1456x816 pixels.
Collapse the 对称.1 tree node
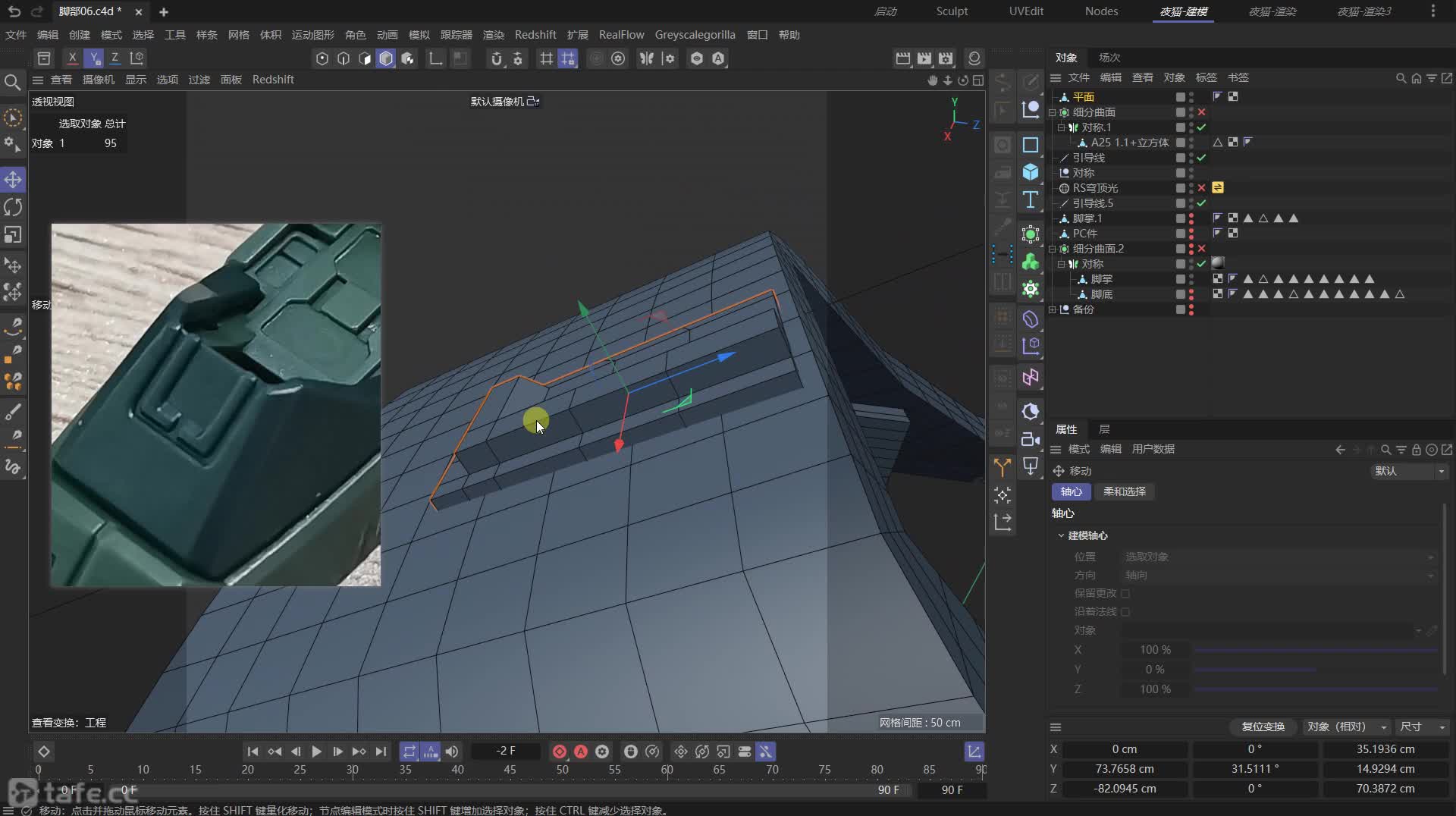tap(1062, 127)
